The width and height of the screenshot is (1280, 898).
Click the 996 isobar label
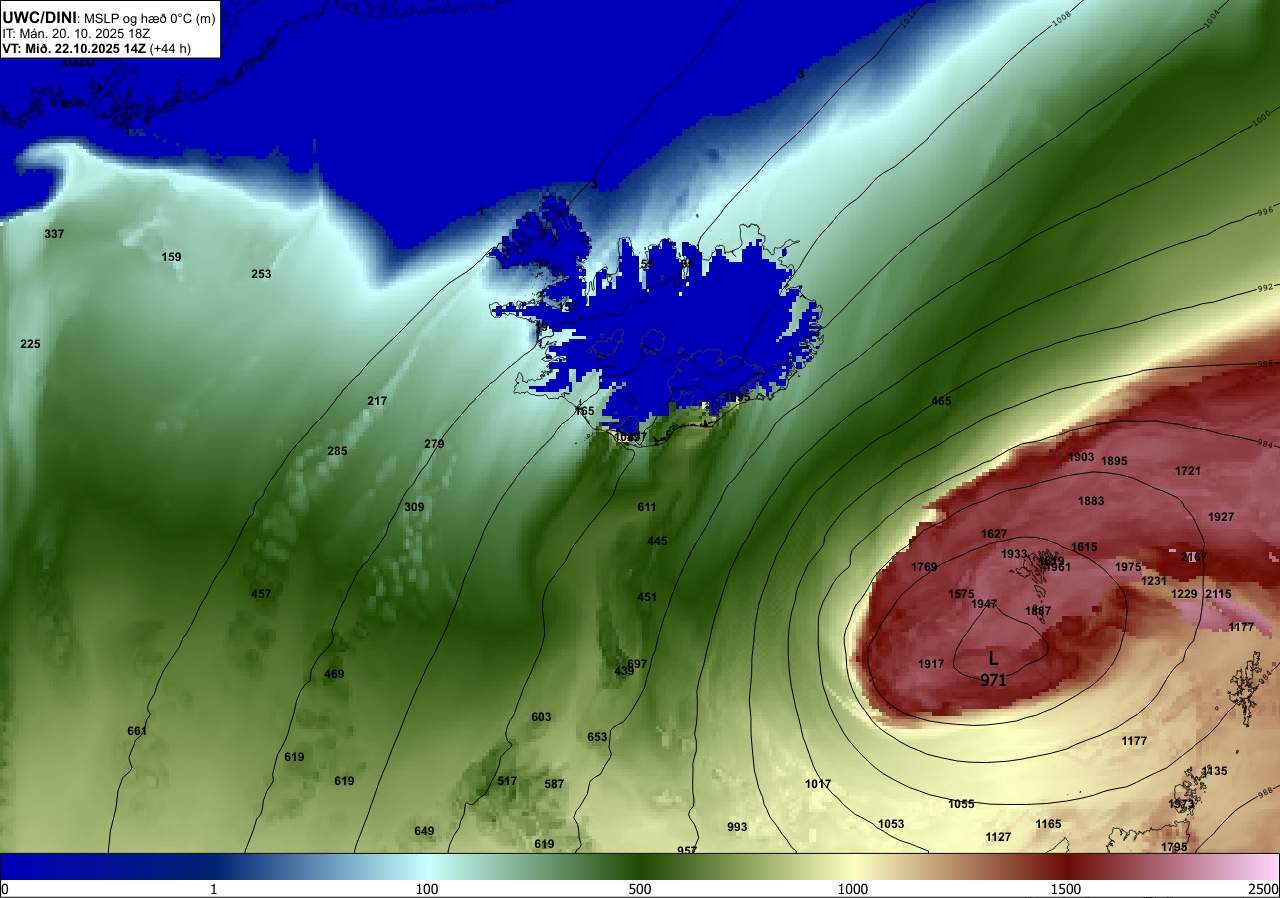tap(1264, 212)
